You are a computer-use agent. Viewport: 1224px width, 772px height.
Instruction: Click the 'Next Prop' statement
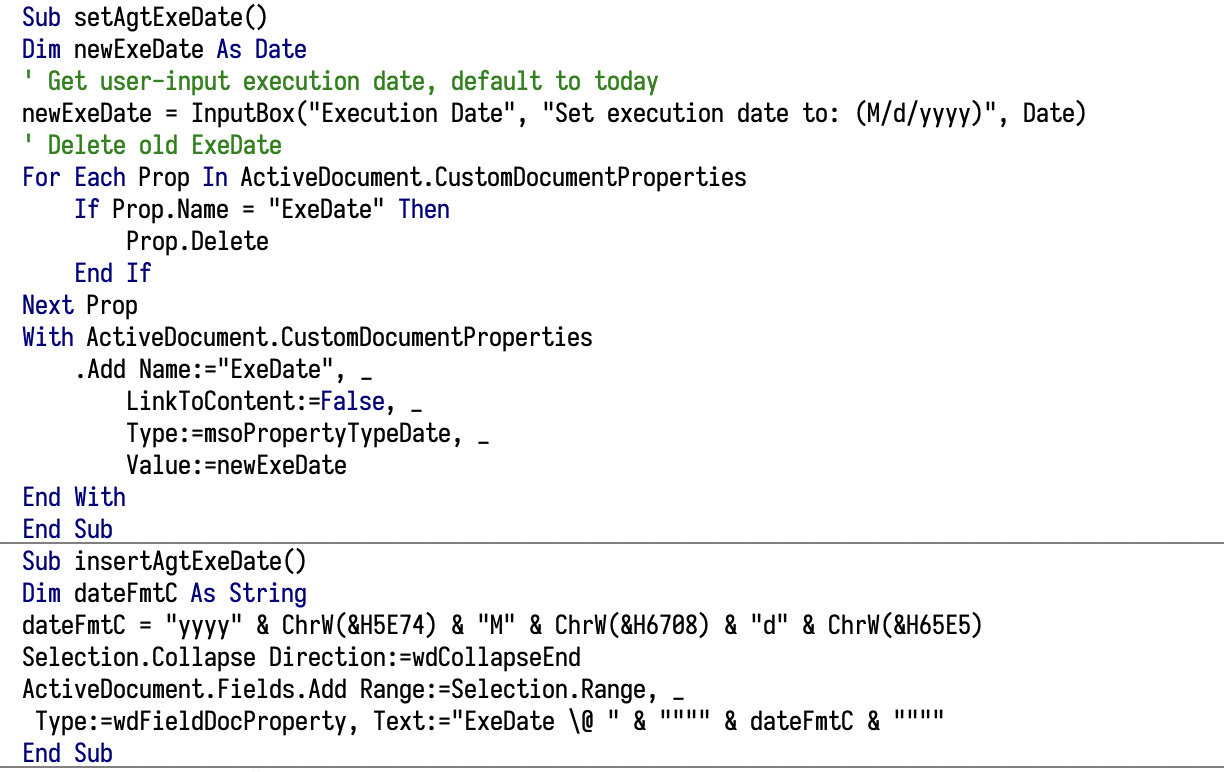coord(80,305)
